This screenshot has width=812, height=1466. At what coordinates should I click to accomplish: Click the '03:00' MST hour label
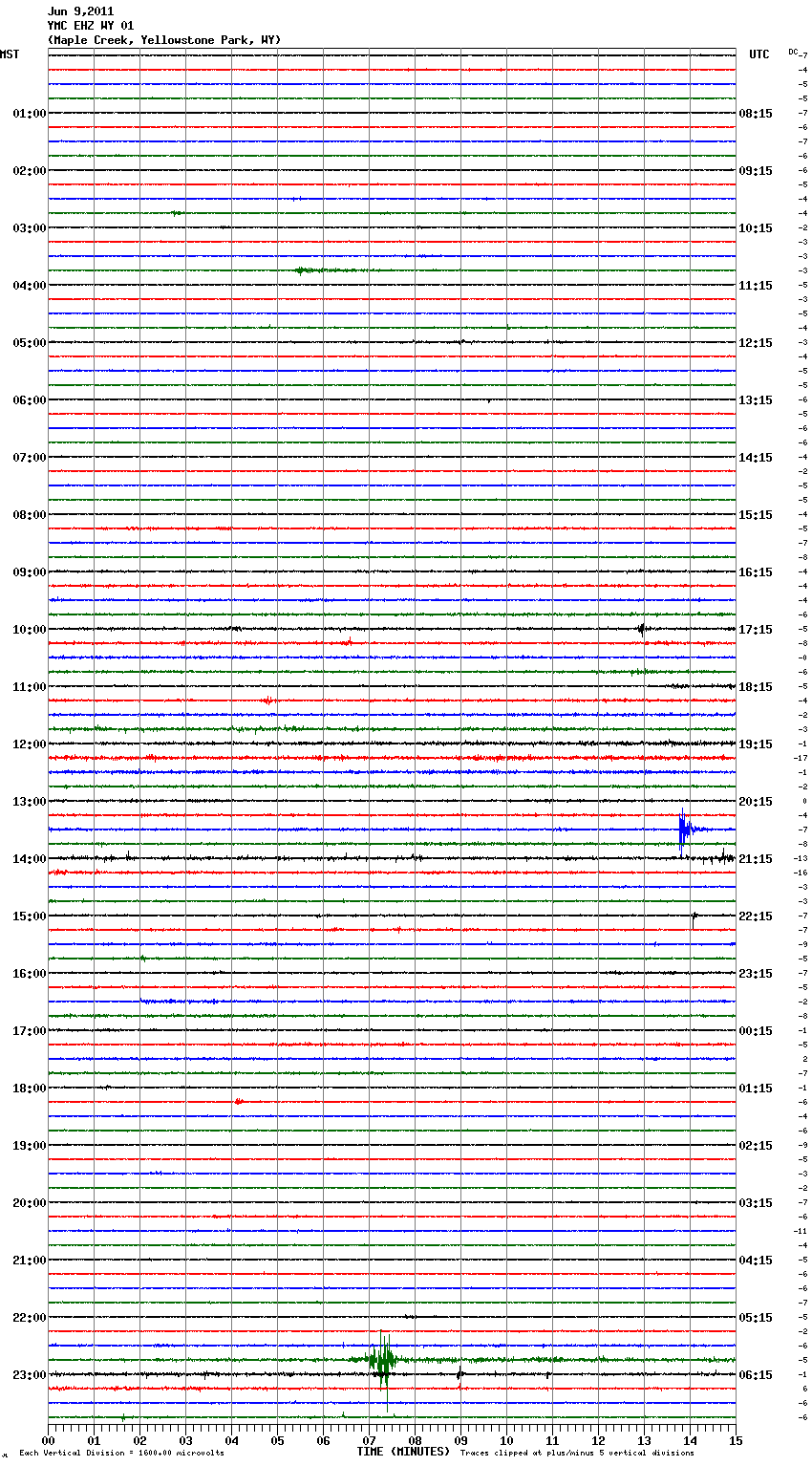(x=30, y=228)
